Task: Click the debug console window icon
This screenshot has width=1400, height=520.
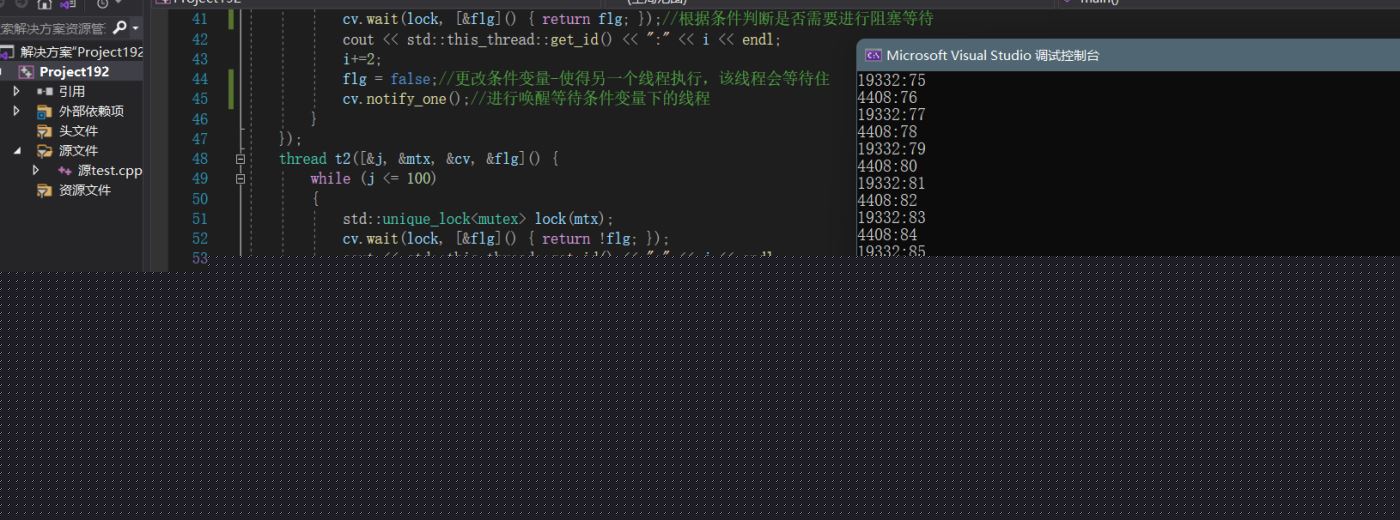Action: click(x=873, y=56)
